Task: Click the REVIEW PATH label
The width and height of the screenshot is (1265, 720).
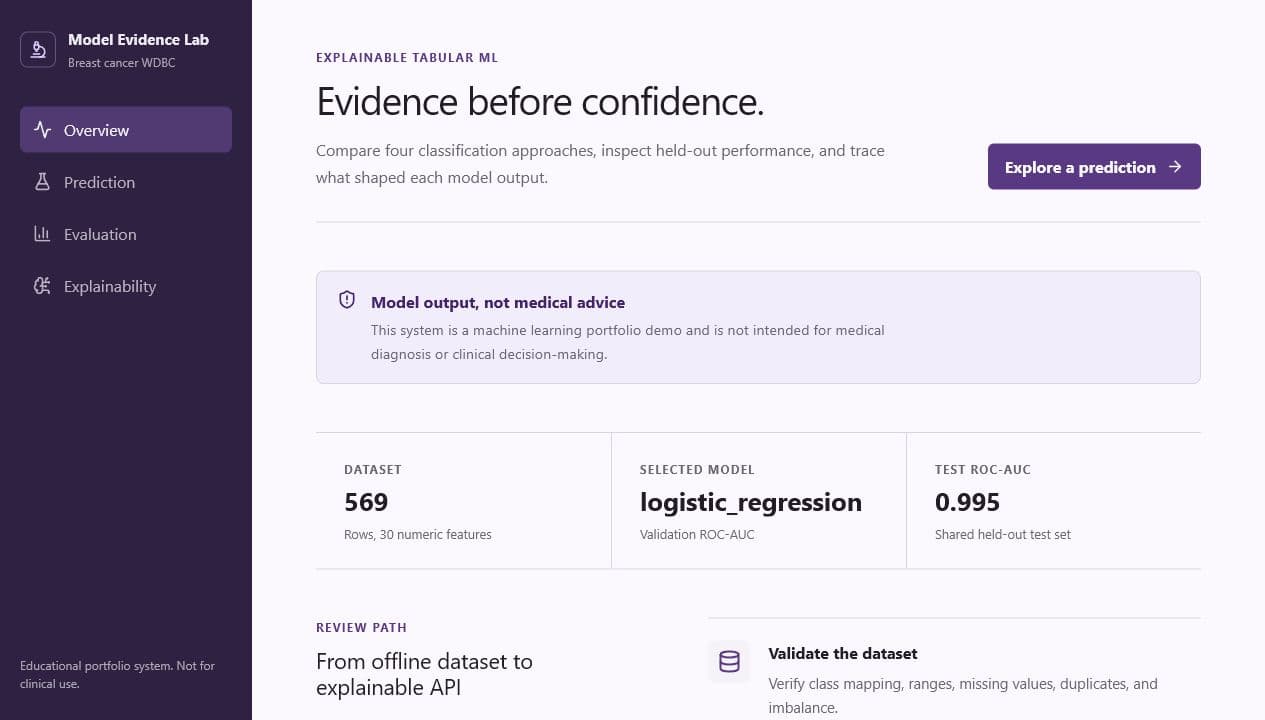Action: tap(361, 628)
